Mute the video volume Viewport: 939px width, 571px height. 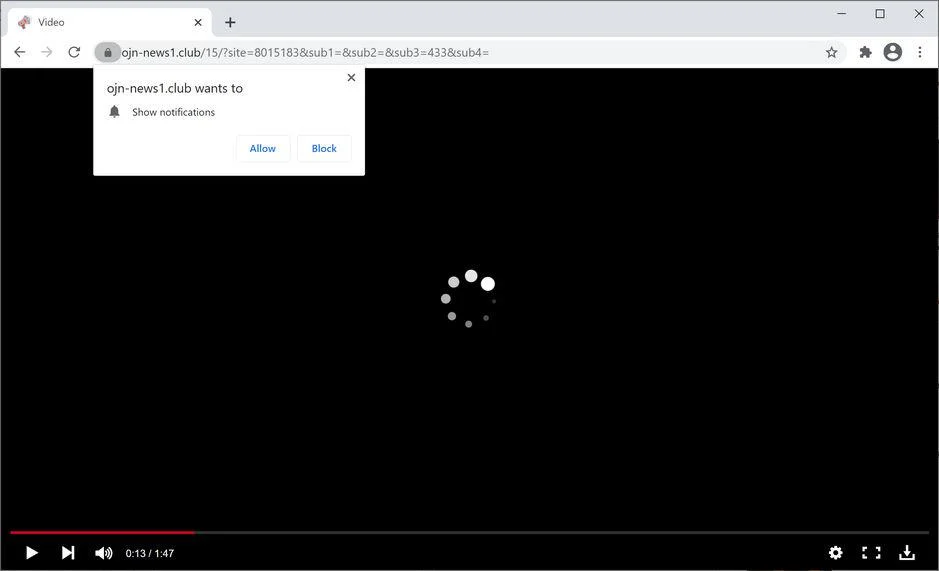tap(104, 553)
